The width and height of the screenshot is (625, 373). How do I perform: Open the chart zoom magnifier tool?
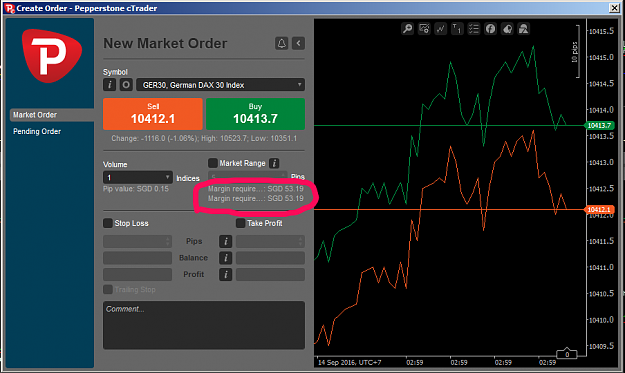[407, 29]
